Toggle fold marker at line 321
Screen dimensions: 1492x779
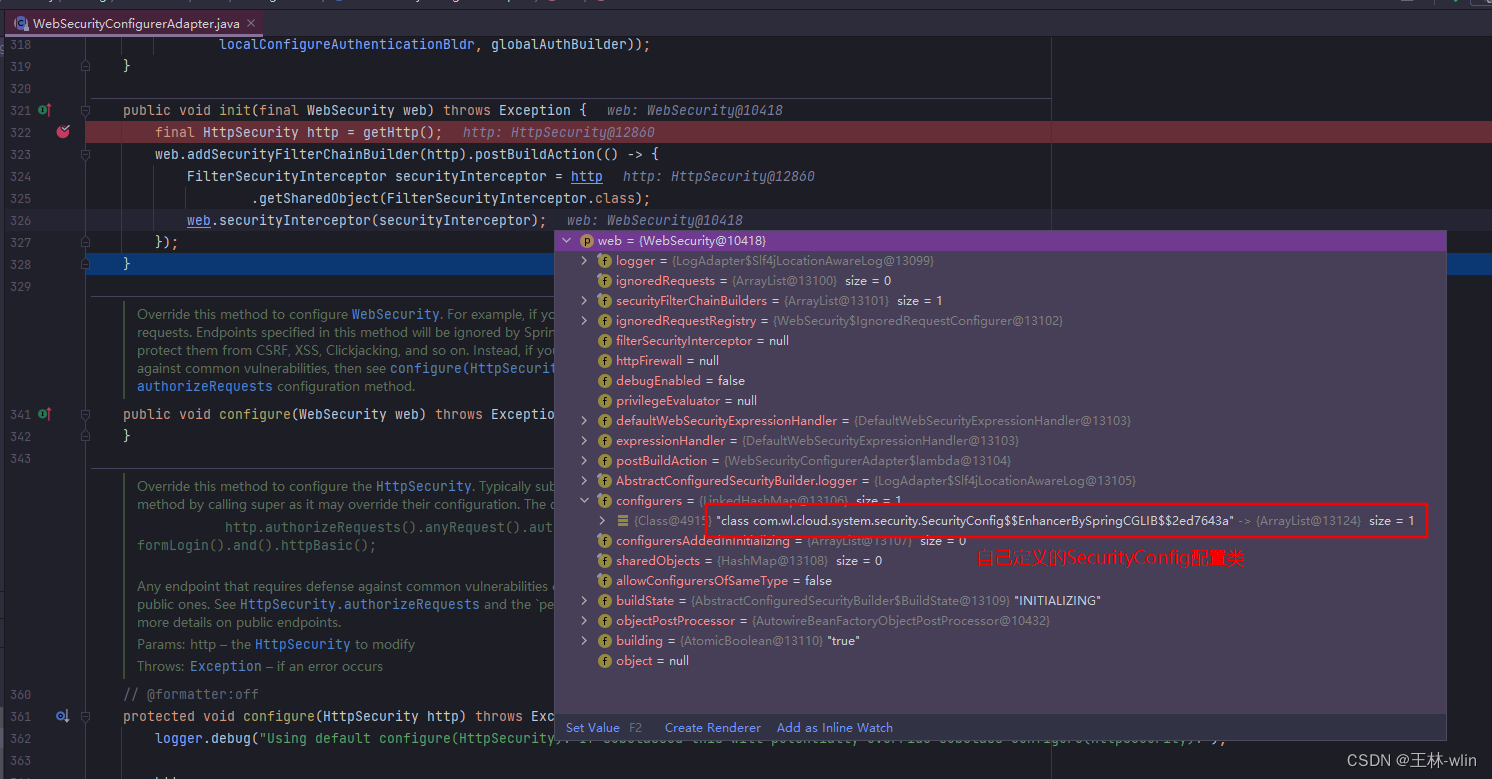click(x=85, y=110)
